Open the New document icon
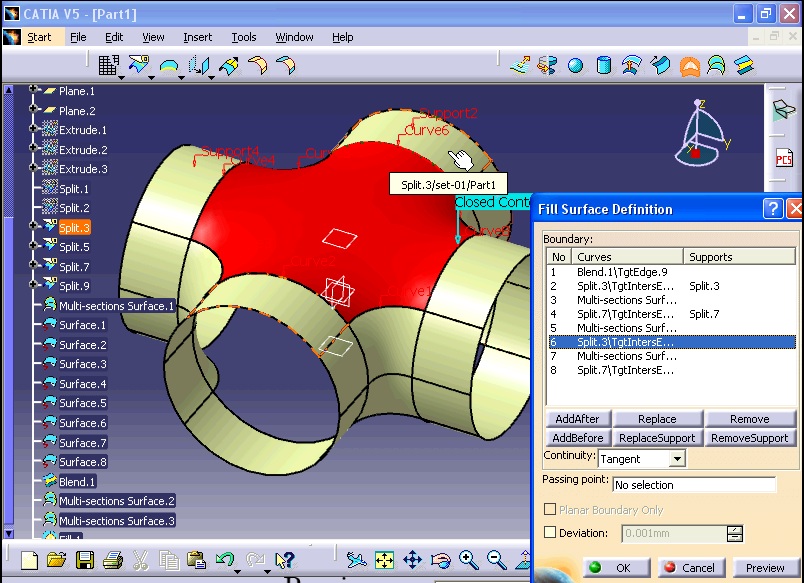Screen dimensions: 804x583 click(29, 560)
